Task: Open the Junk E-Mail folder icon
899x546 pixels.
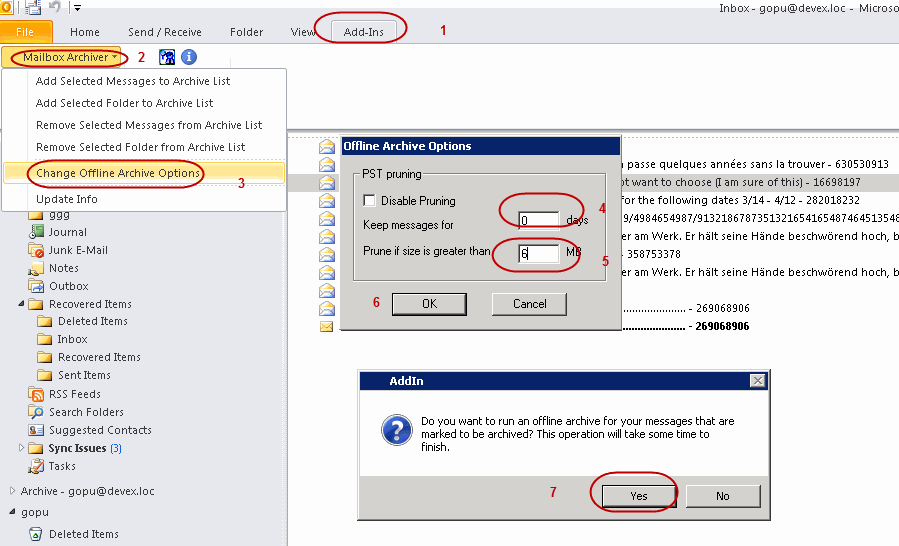Action: pos(36,250)
